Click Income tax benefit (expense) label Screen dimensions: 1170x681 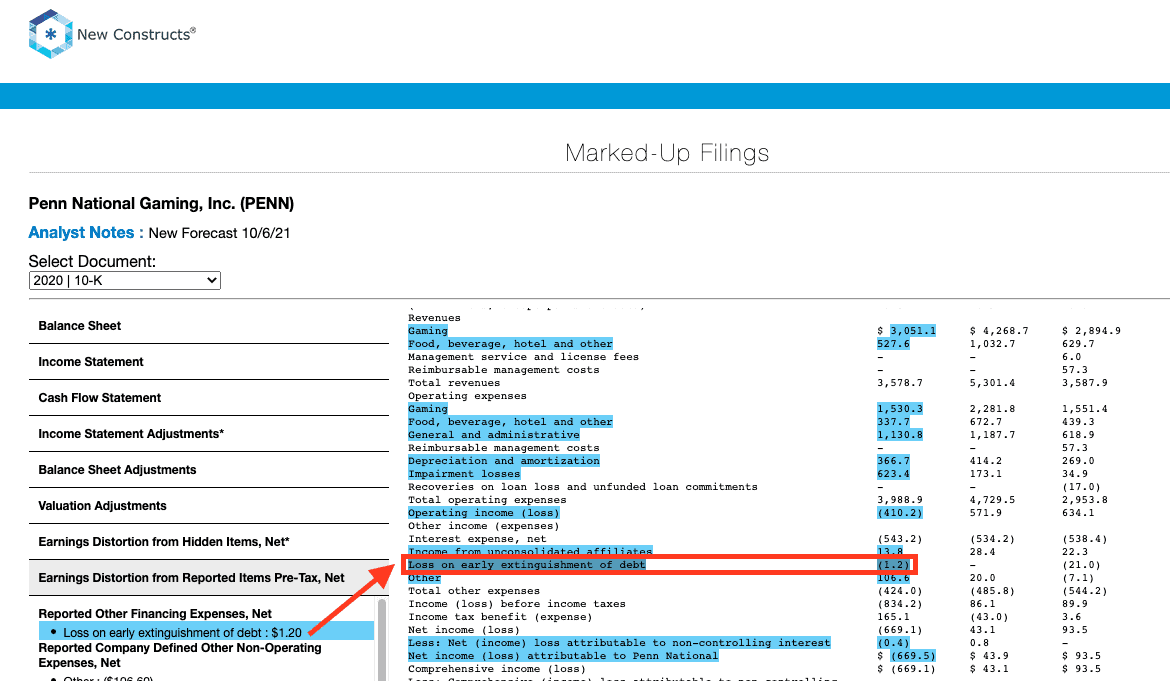pos(500,617)
